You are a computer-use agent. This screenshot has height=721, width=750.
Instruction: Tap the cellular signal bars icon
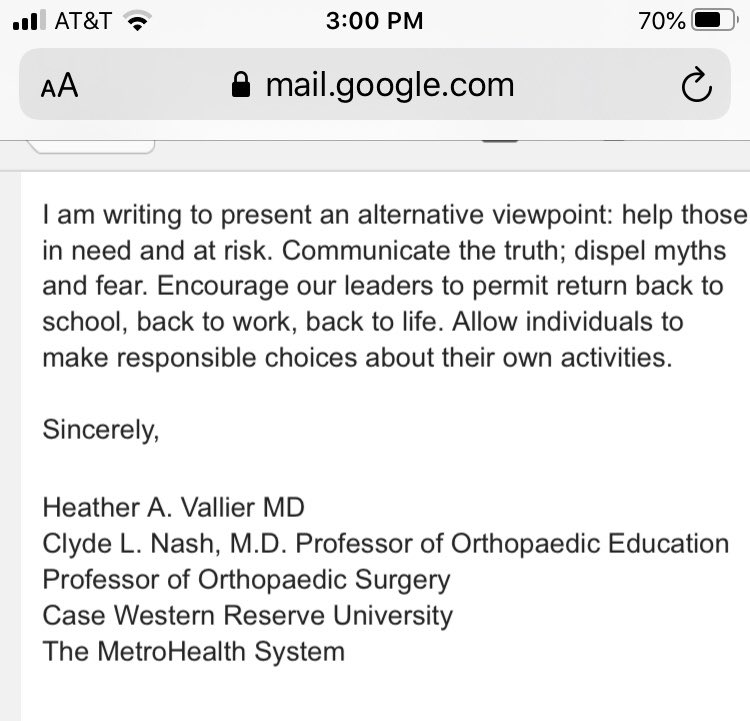coord(29,21)
